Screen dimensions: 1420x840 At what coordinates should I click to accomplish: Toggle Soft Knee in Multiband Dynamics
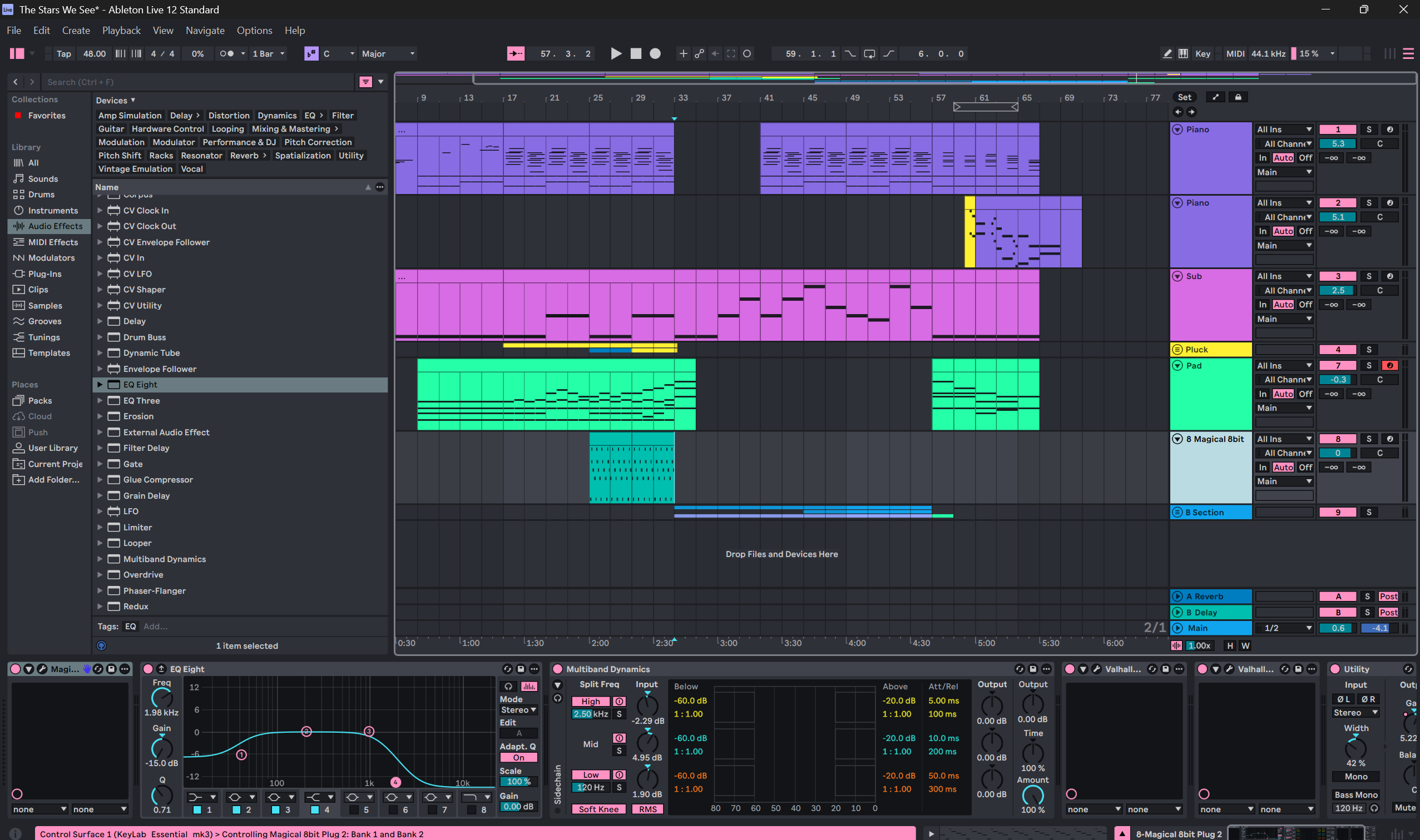(x=598, y=809)
